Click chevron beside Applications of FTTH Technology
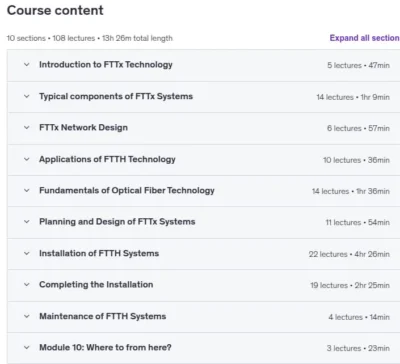Image resolution: width=400 pixels, height=364 pixels. pos(27,159)
